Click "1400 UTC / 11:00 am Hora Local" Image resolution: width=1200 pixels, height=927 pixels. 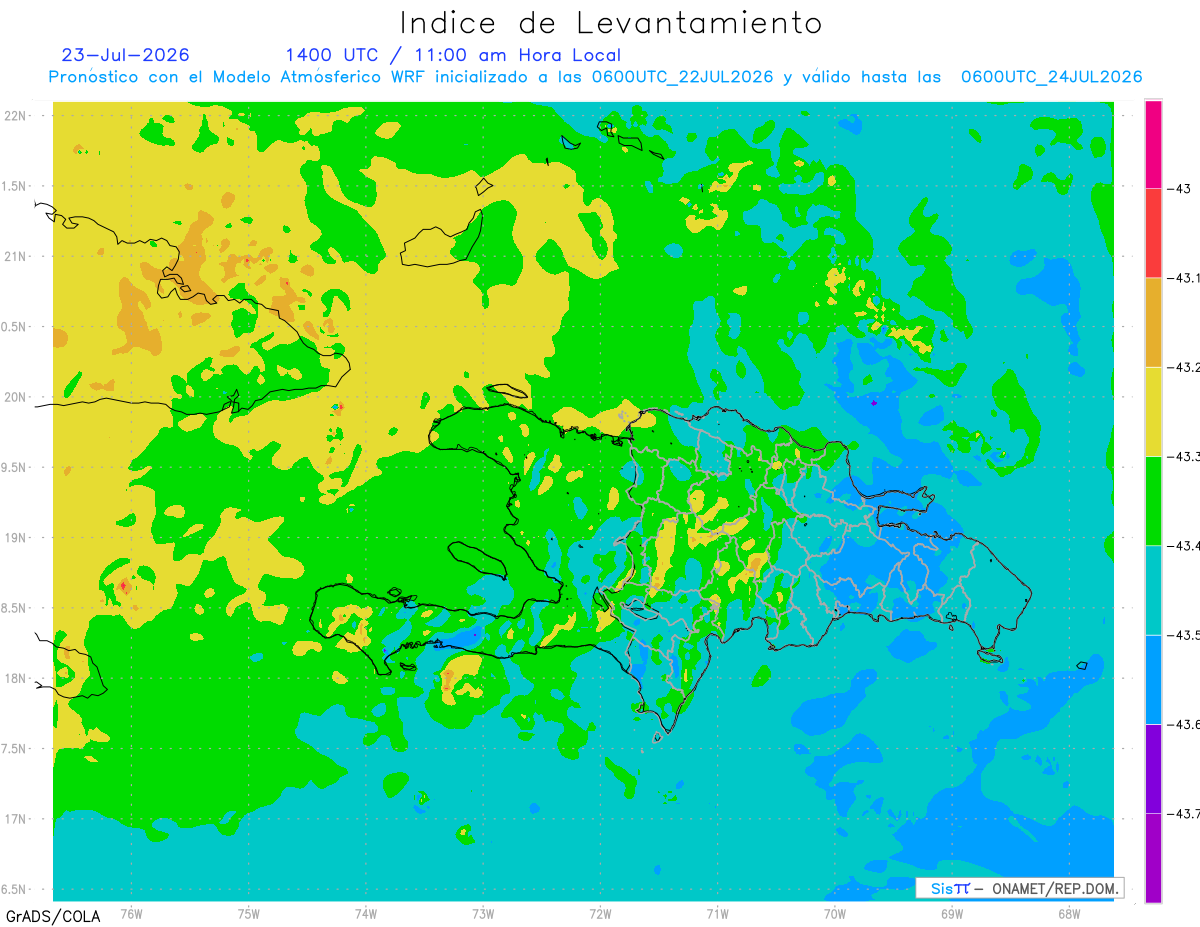[x=453, y=55]
